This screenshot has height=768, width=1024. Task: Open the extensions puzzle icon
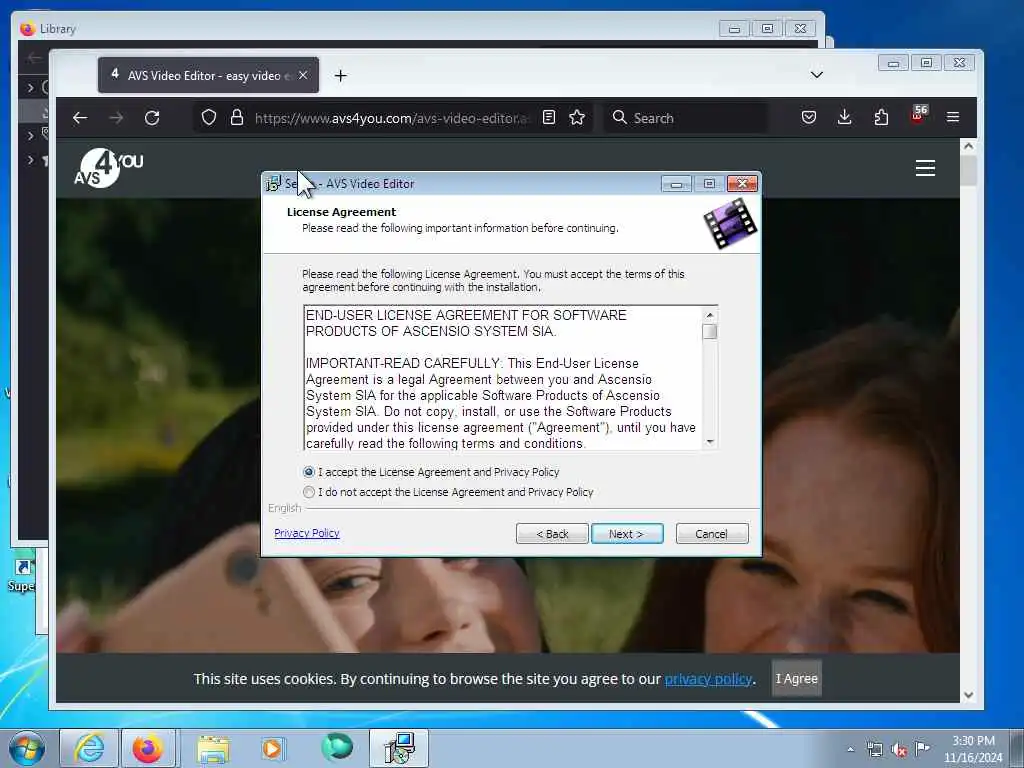click(881, 118)
